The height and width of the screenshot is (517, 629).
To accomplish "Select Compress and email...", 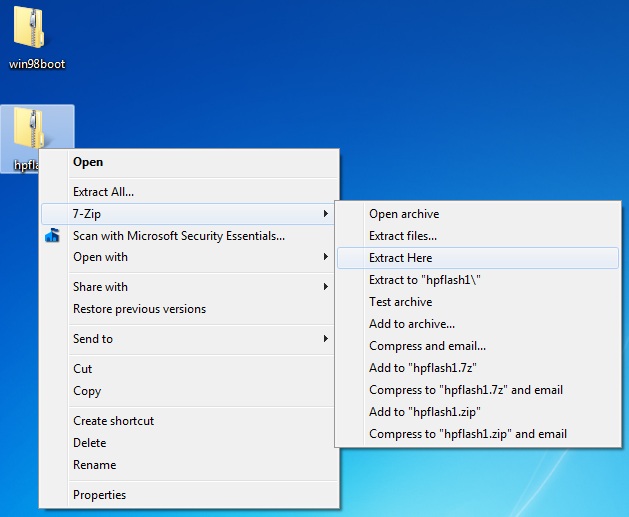I will pos(478,346).
